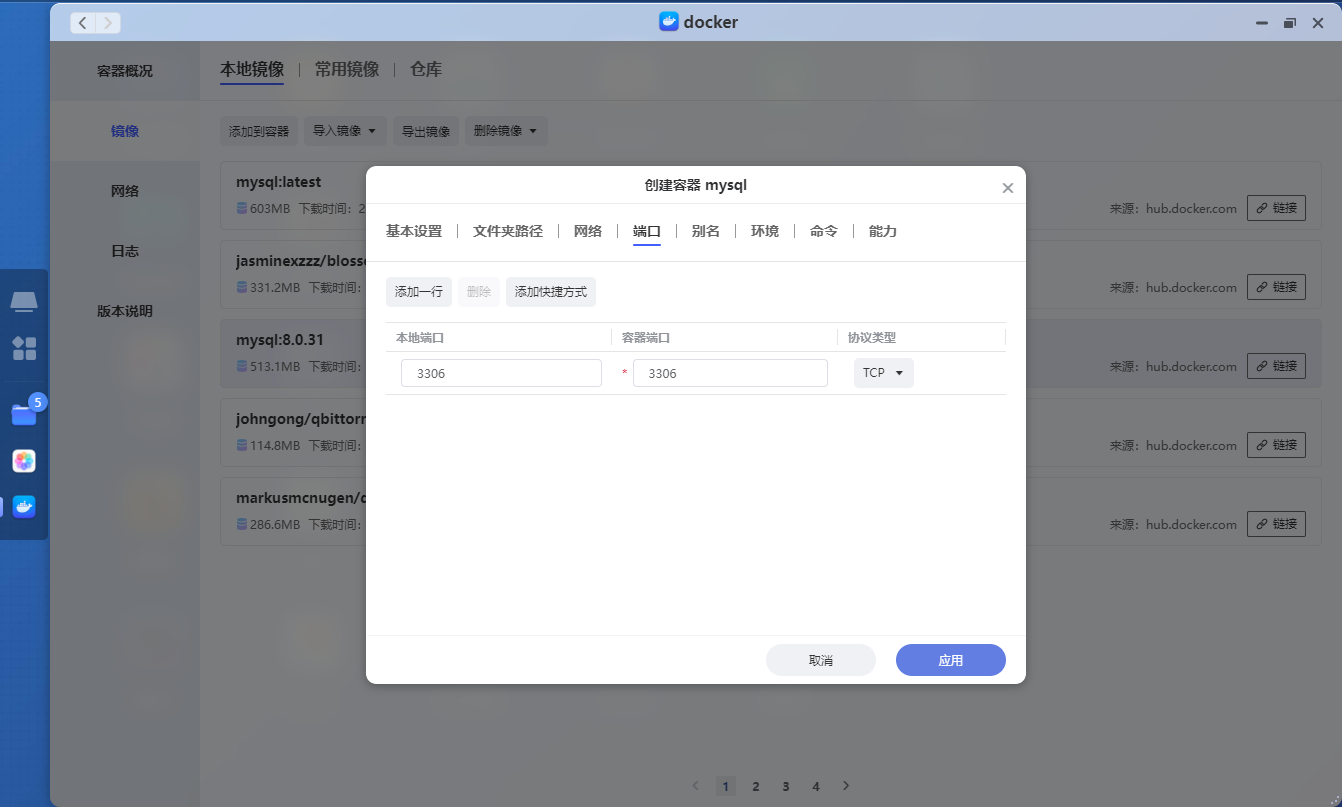1342x807 pixels.
Task: Click the forward navigation arrow icon
Action: 108,22
